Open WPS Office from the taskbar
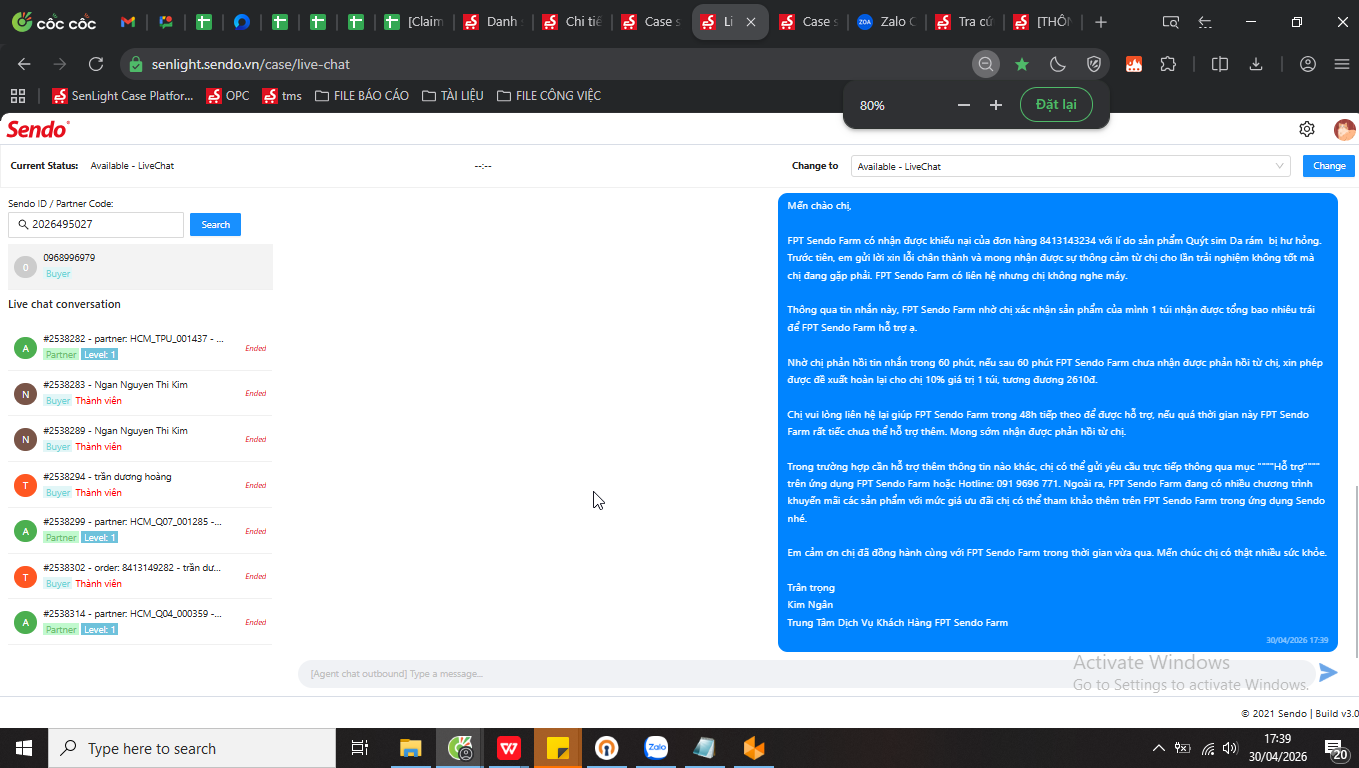This screenshot has height=768, width=1359. [509, 748]
